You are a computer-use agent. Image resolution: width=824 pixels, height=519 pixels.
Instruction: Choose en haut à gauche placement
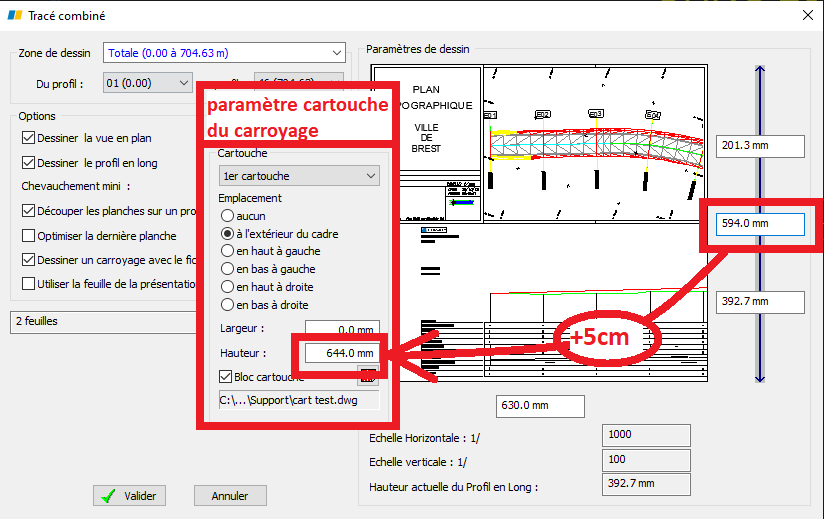[227, 251]
